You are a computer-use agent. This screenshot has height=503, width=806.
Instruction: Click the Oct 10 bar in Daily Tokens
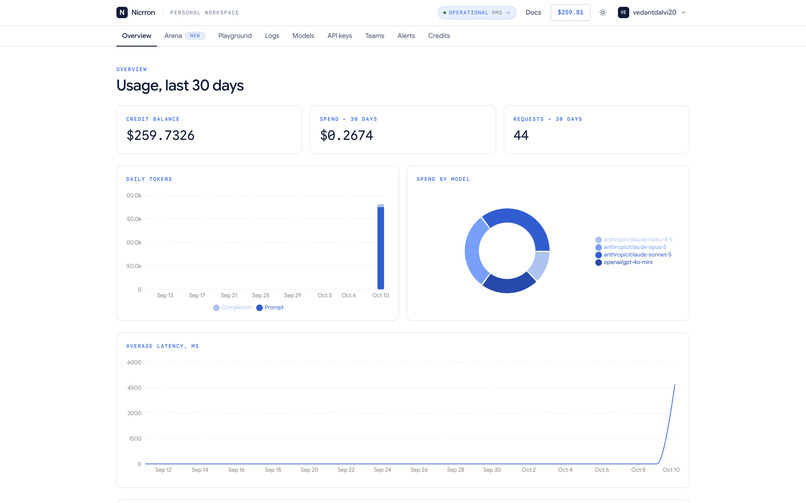(x=381, y=247)
